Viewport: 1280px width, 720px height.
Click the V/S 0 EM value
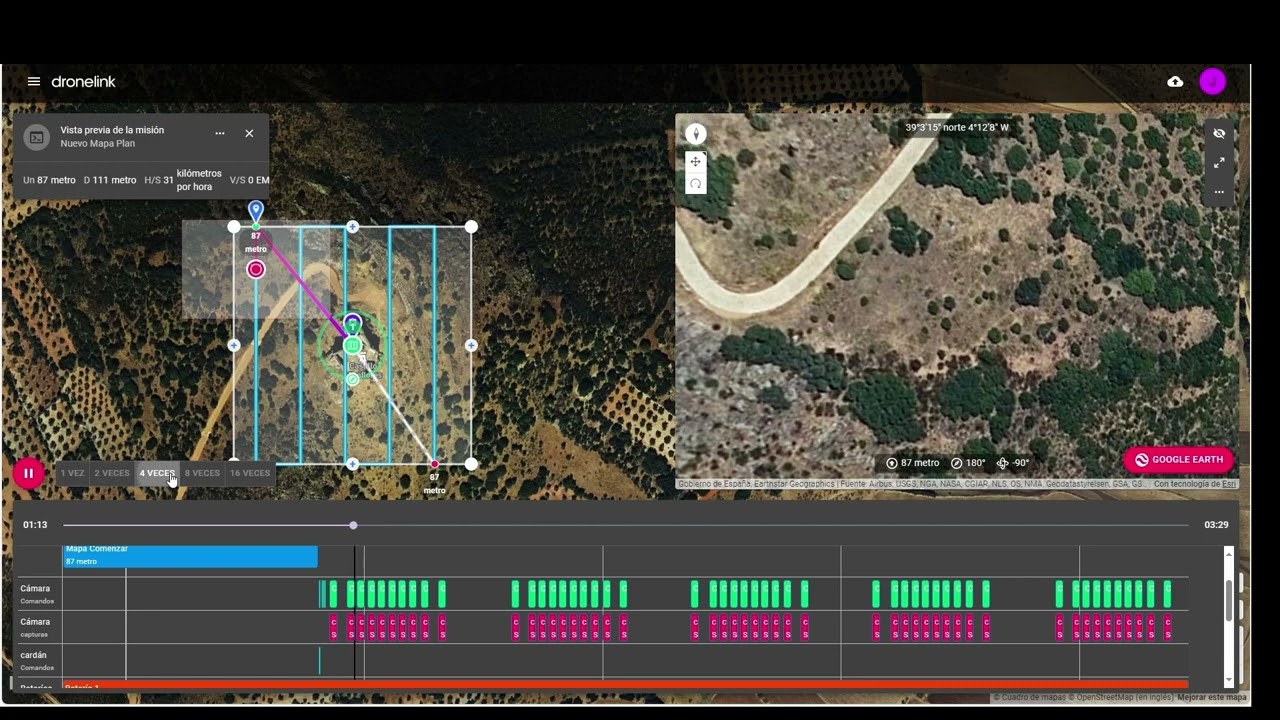pos(249,180)
